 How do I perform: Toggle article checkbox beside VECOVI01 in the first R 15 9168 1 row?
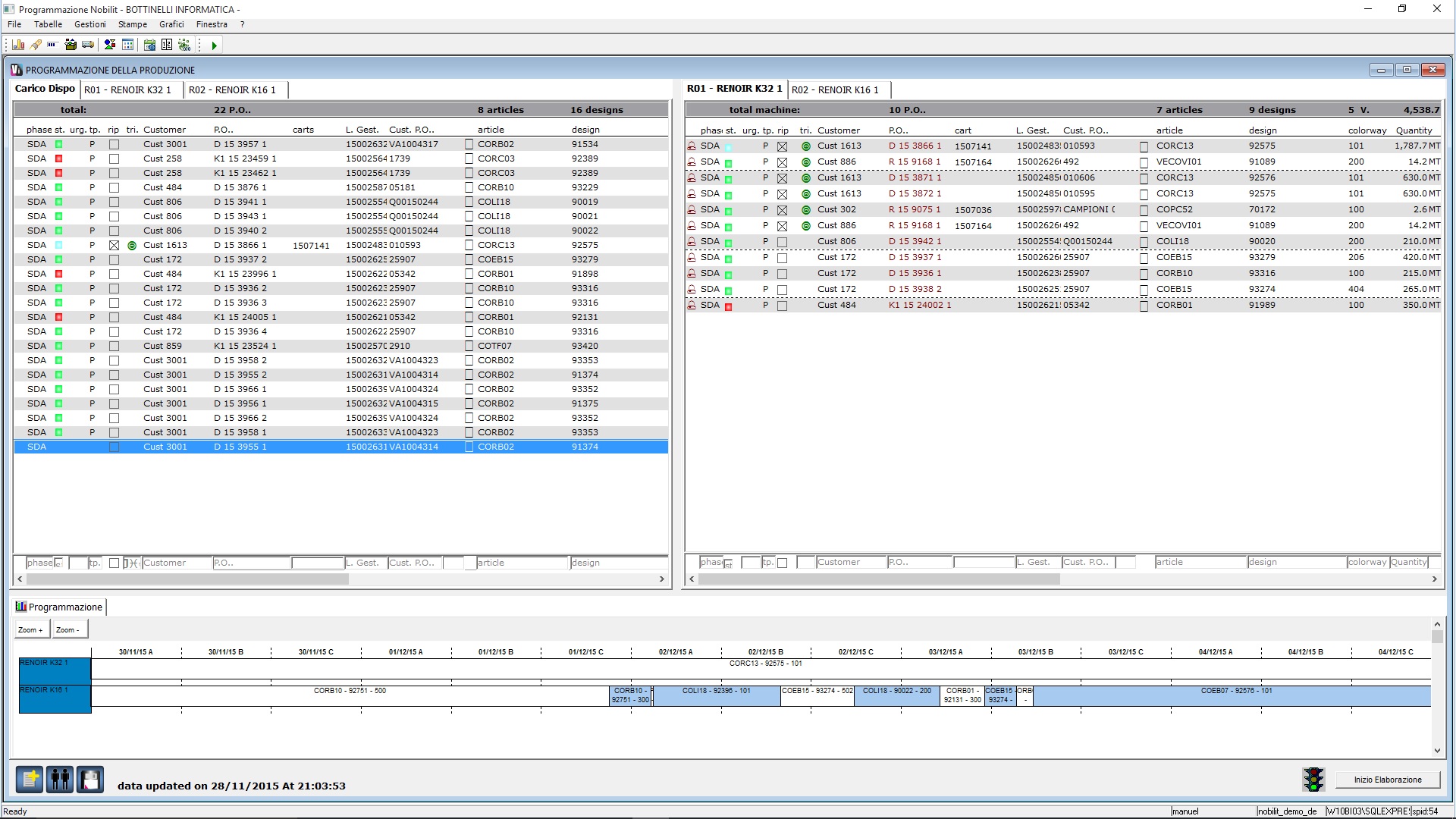[x=1144, y=162]
